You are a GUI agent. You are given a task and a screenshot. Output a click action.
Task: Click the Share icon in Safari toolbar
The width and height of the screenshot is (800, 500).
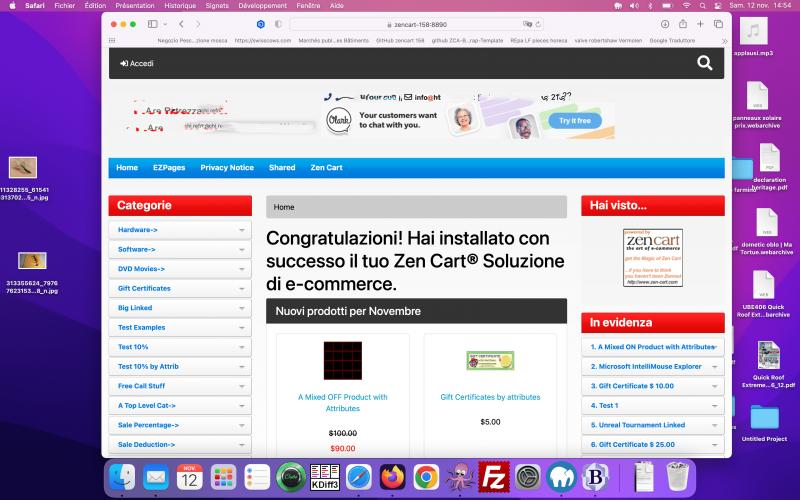click(x=683, y=24)
